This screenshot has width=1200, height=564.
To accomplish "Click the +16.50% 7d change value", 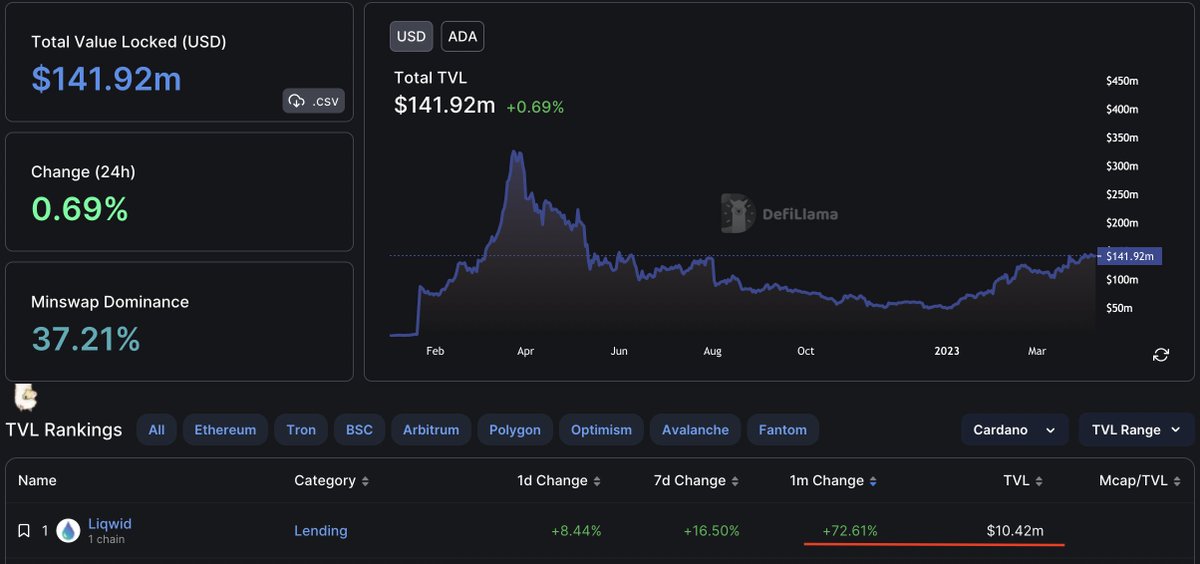I will 711,531.
